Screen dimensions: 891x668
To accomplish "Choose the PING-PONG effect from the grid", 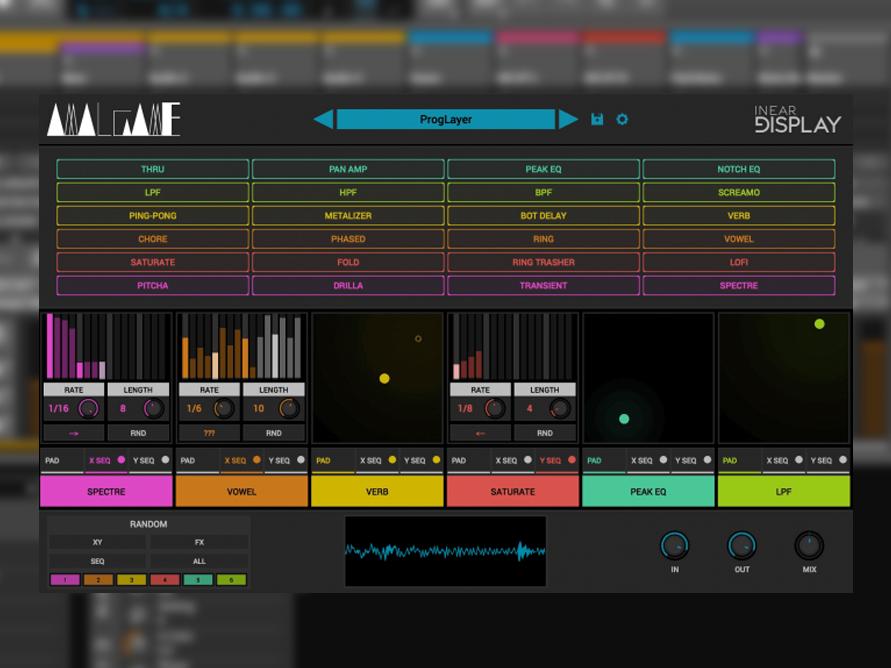I will 152,216.
